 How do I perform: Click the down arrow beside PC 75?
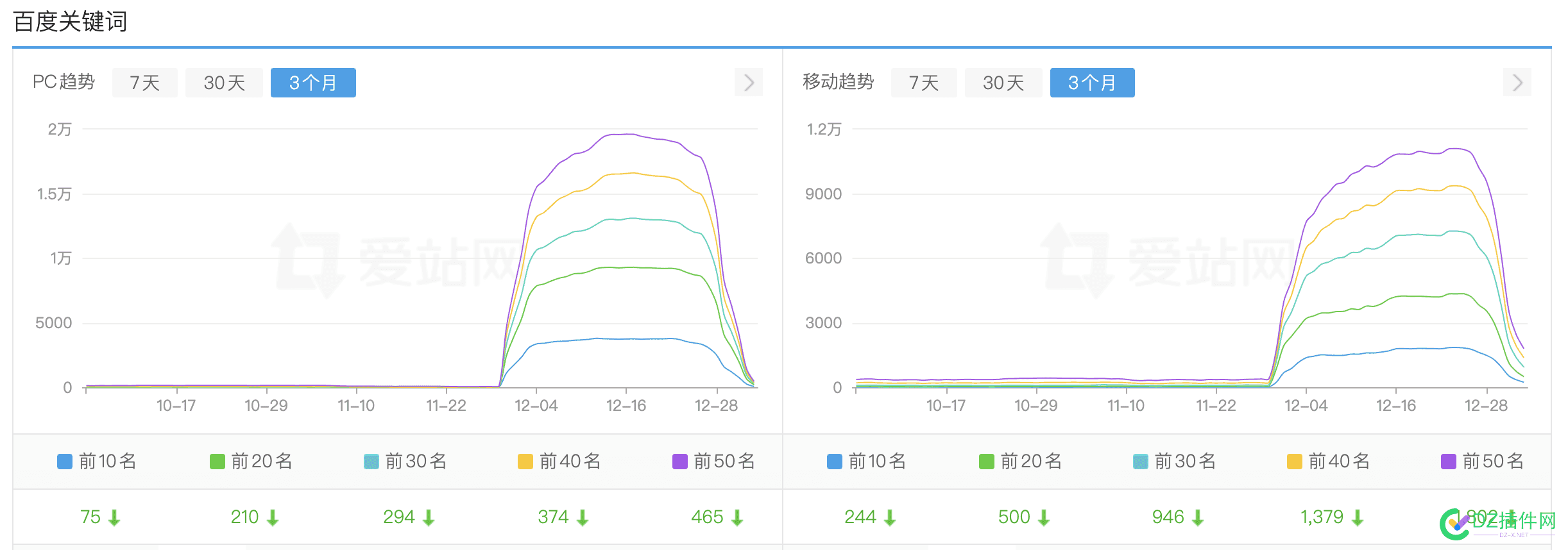click(x=114, y=518)
